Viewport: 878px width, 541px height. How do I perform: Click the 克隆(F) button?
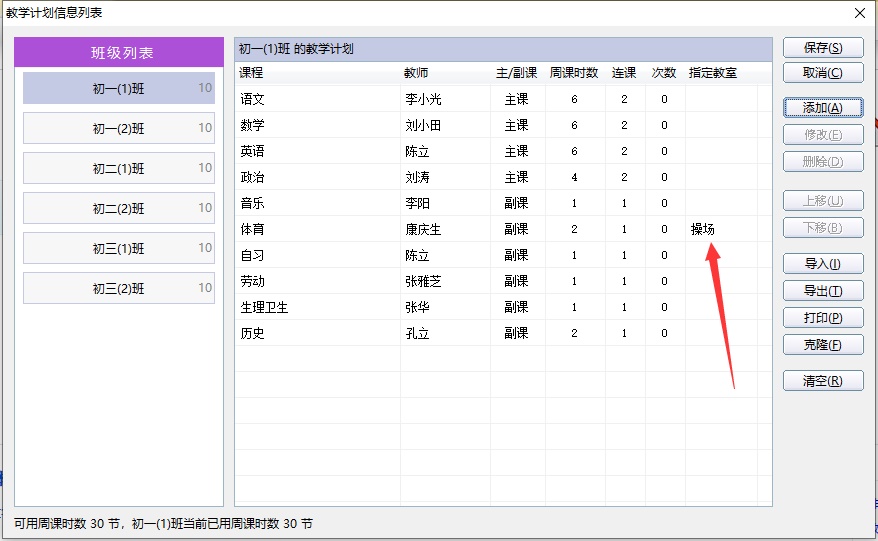click(x=823, y=344)
